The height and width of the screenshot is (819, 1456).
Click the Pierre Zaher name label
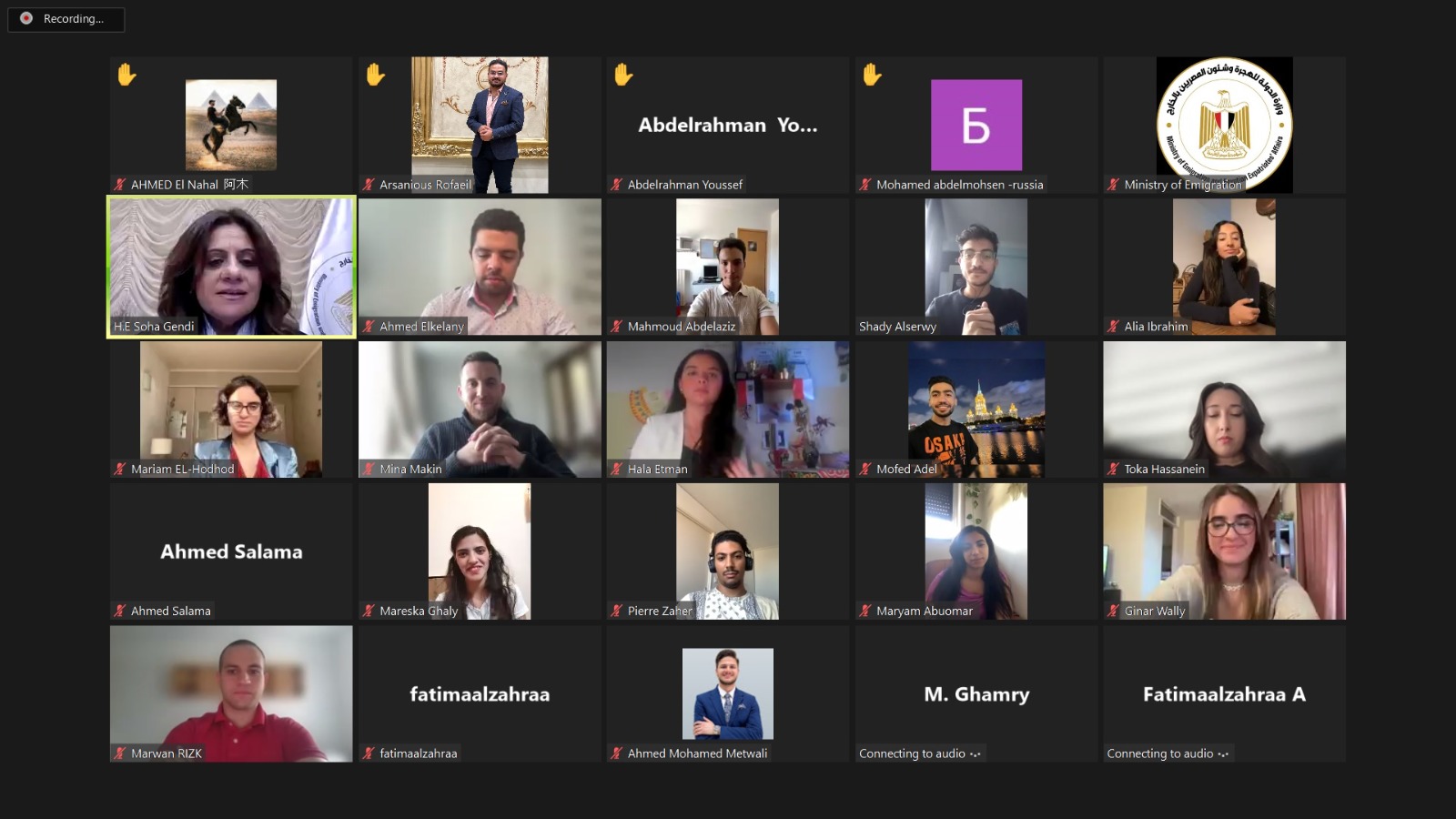tap(660, 612)
